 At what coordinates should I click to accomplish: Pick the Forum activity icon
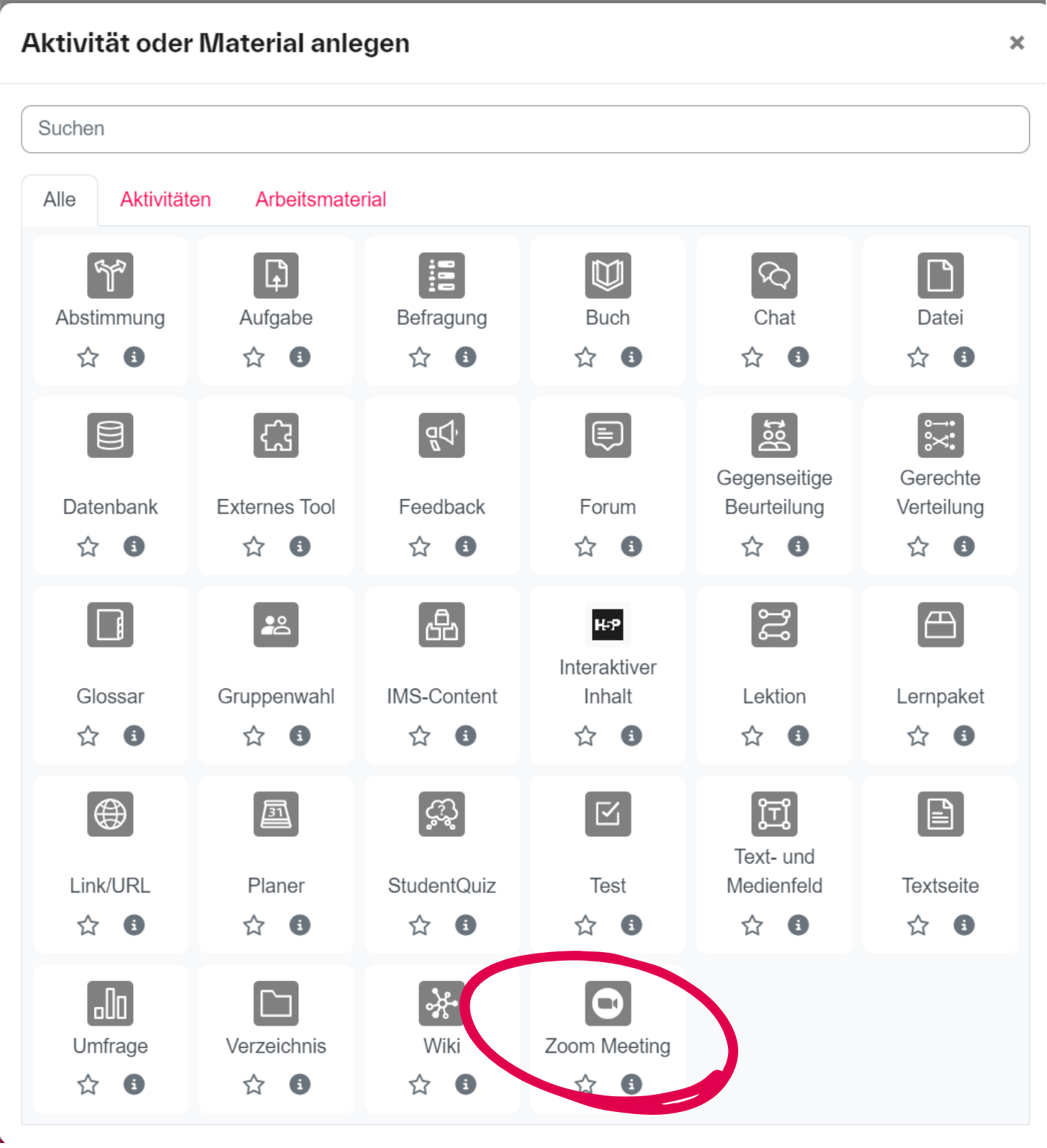(x=607, y=435)
